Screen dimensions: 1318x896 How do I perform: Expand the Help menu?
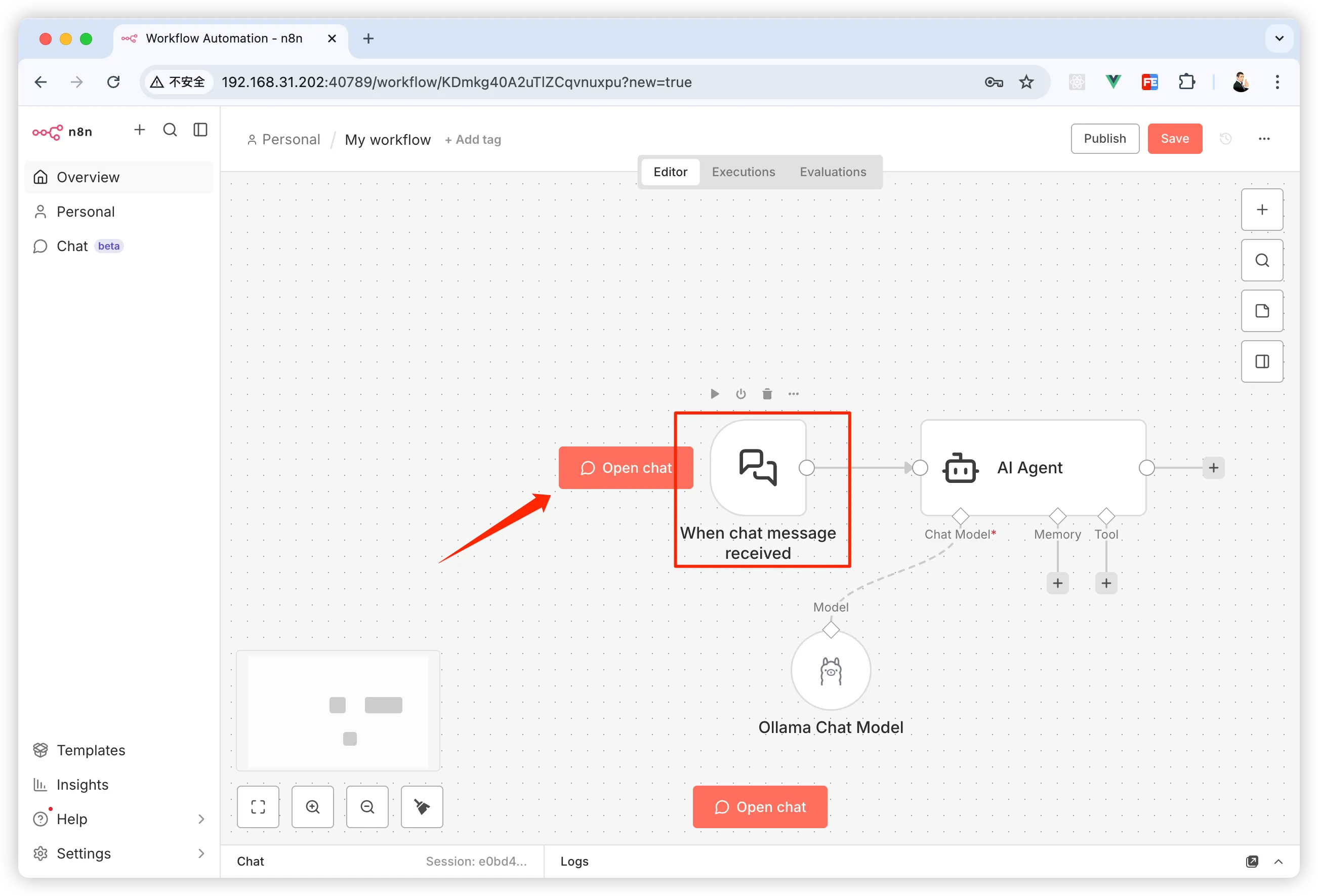coord(119,819)
